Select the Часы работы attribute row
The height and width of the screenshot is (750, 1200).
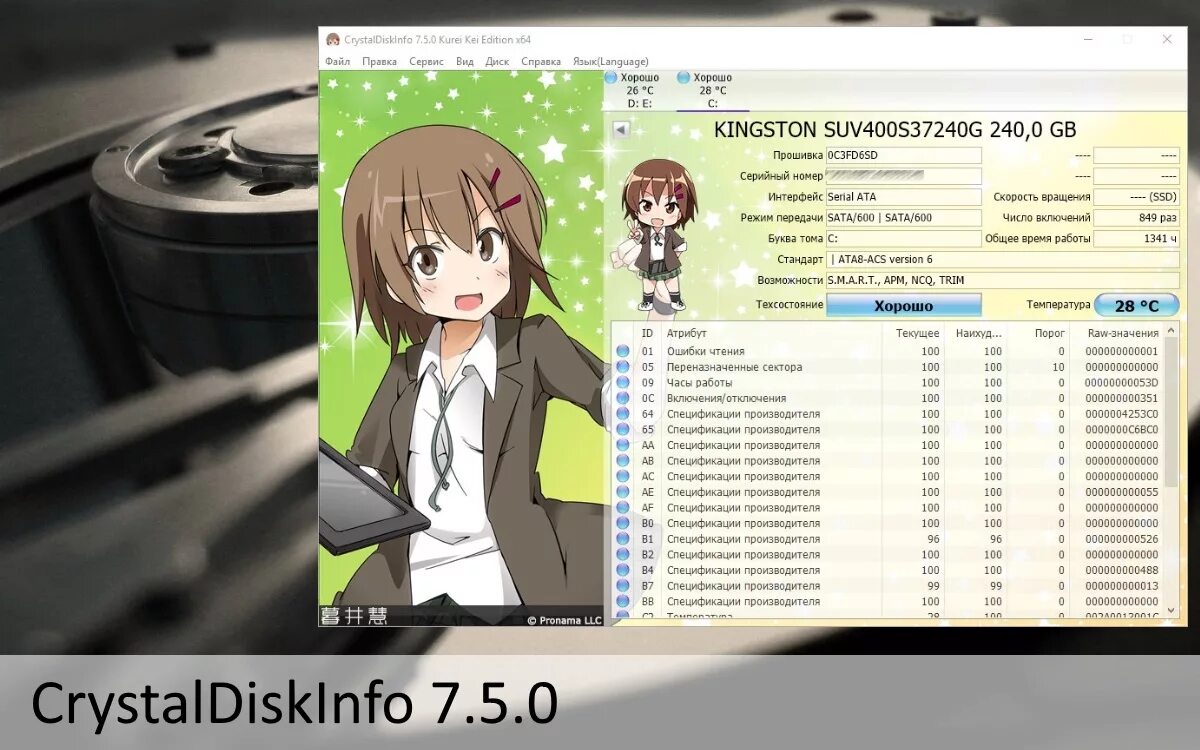pyautogui.click(x=888, y=382)
